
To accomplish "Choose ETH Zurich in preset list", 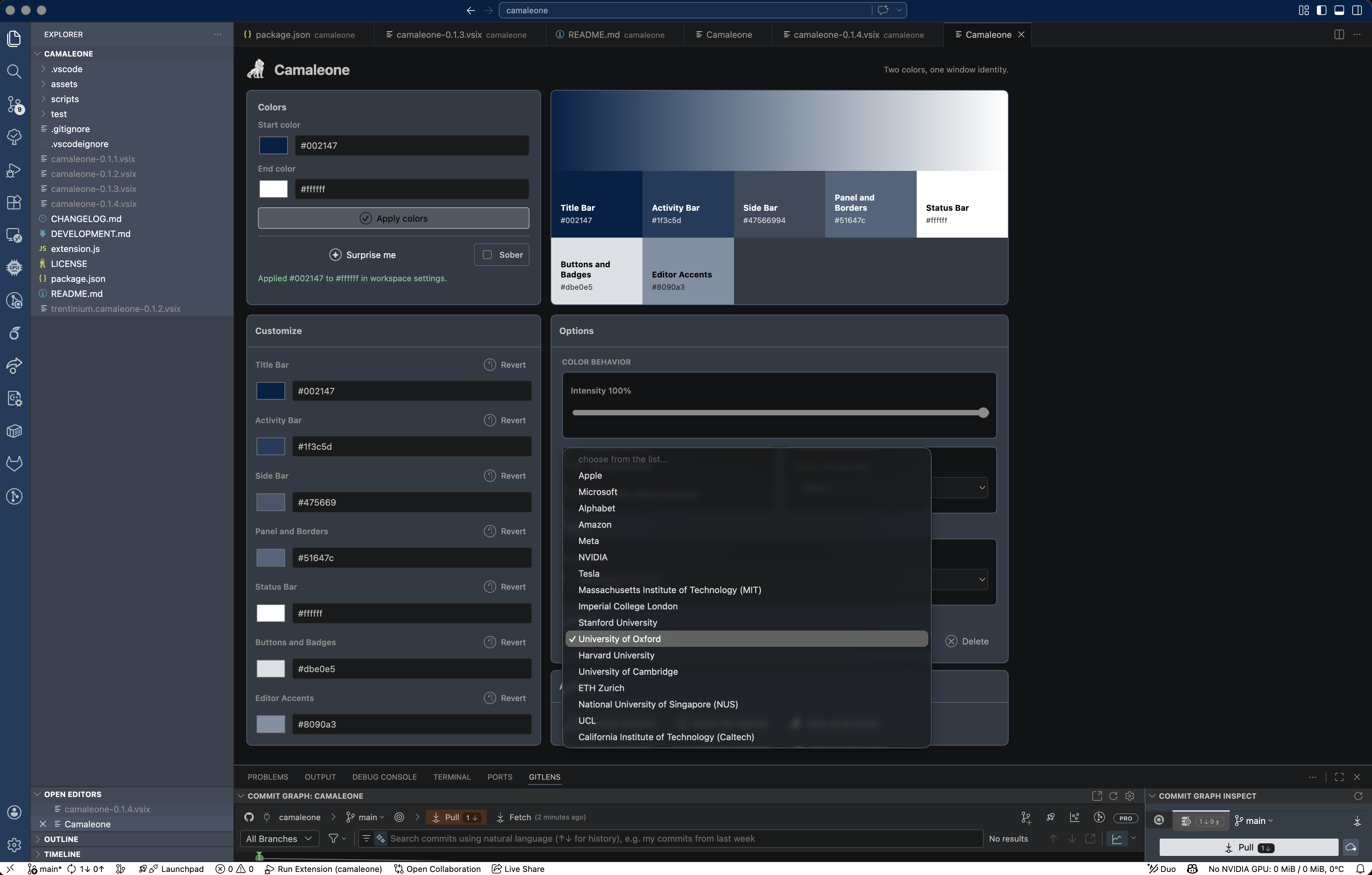I will tap(746, 688).
